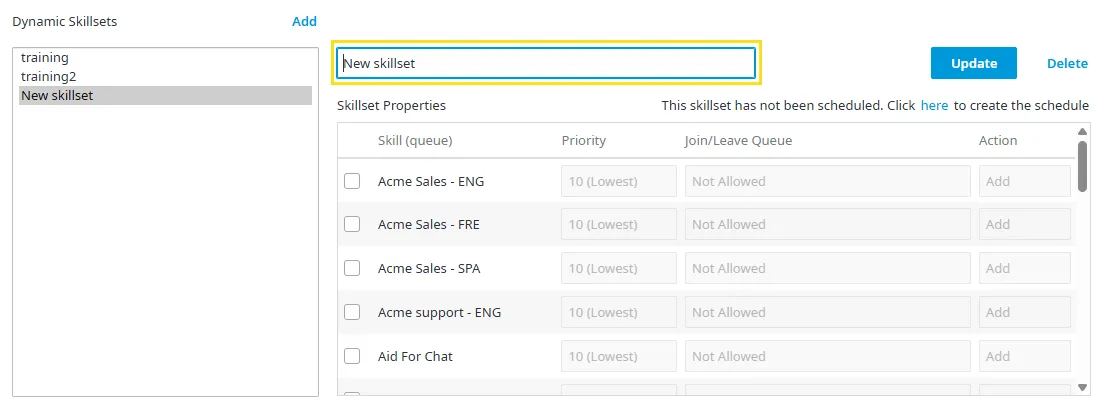The image size is (1105, 411).
Task: Click the scroll down arrow in skillset table
Action: [x=1082, y=387]
